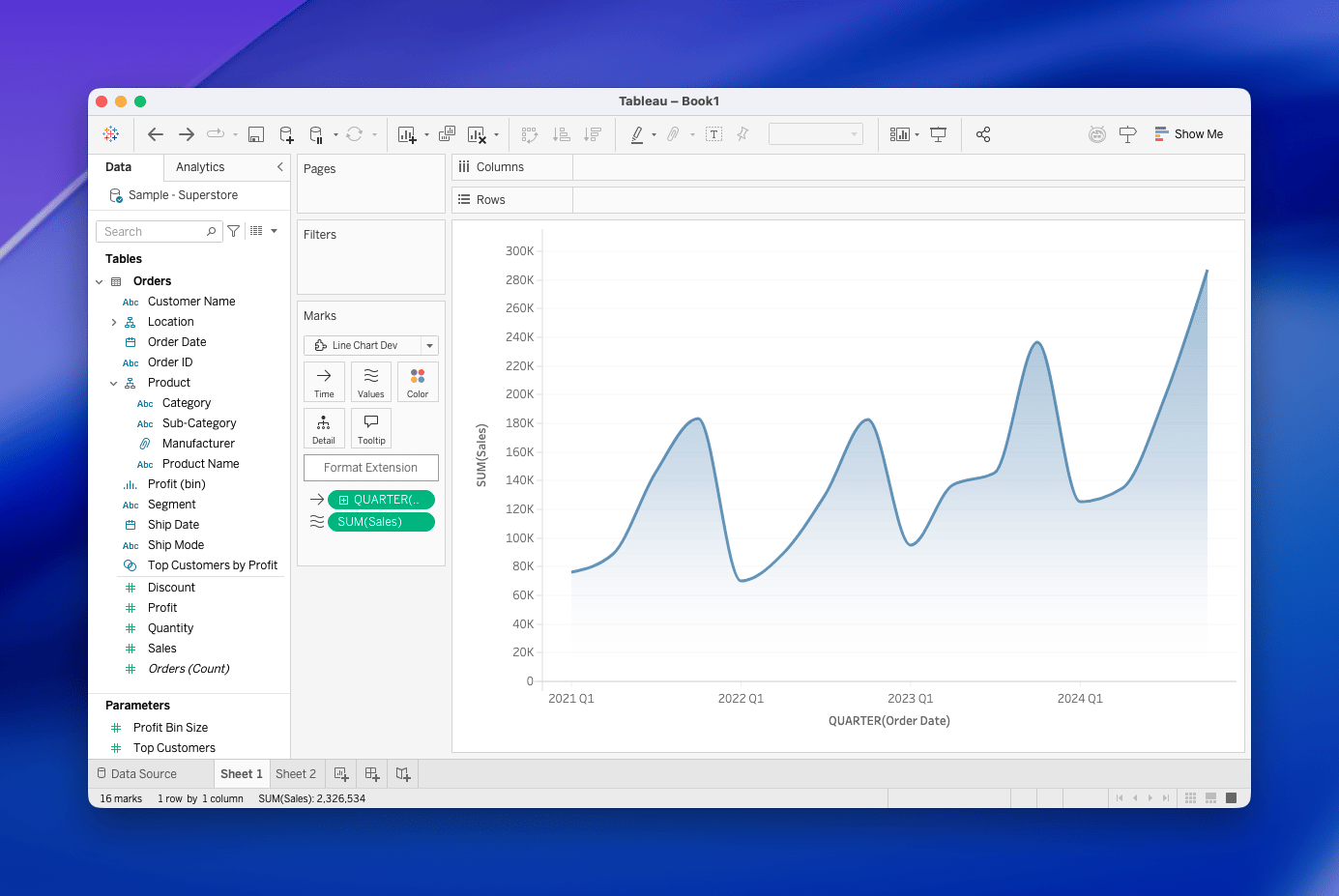Add a new data source

pos(286,134)
